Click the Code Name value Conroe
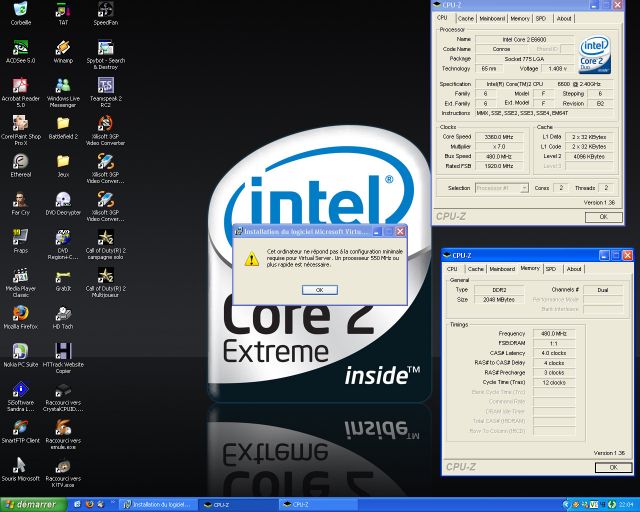The image size is (640, 512). pyautogui.click(x=501, y=49)
